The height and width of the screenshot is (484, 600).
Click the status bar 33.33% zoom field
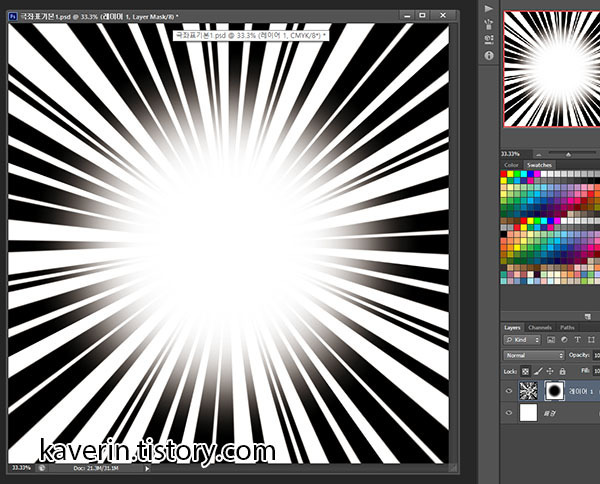21,468
